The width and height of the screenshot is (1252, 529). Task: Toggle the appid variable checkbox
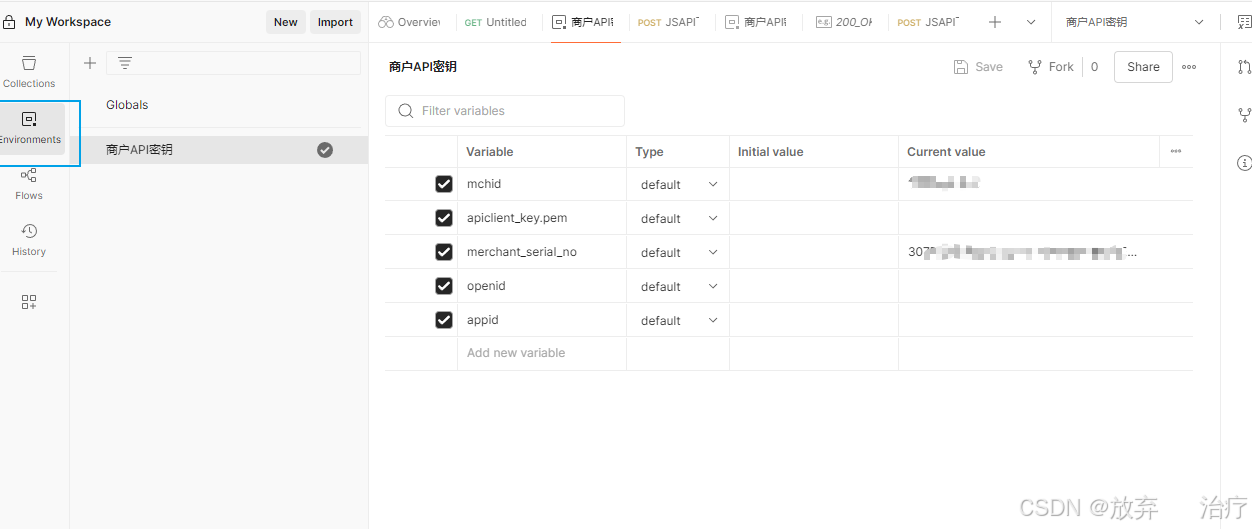[x=444, y=320]
